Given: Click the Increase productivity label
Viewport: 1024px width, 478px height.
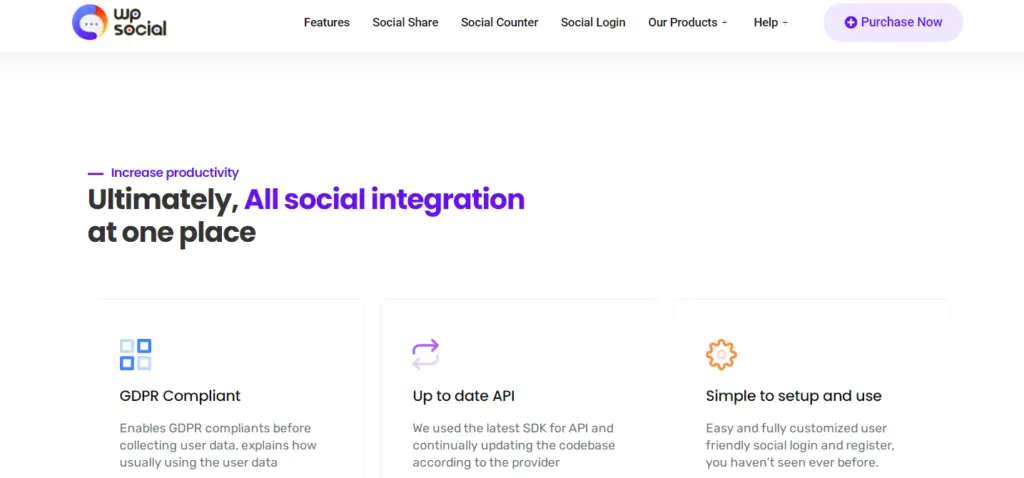Looking at the screenshot, I should (x=174, y=173).
